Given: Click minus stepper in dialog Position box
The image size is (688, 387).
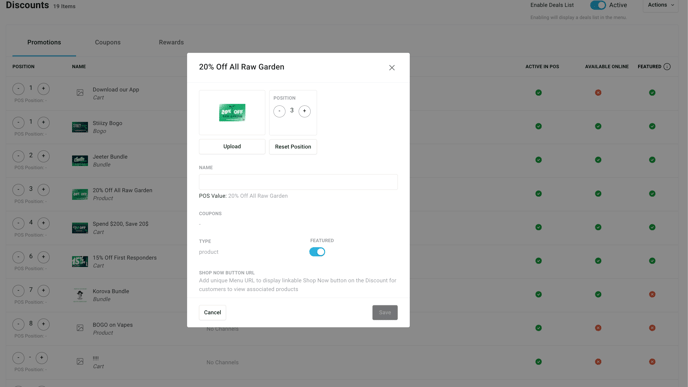Looking at the screenshot, I should click(x=280, y=111).
